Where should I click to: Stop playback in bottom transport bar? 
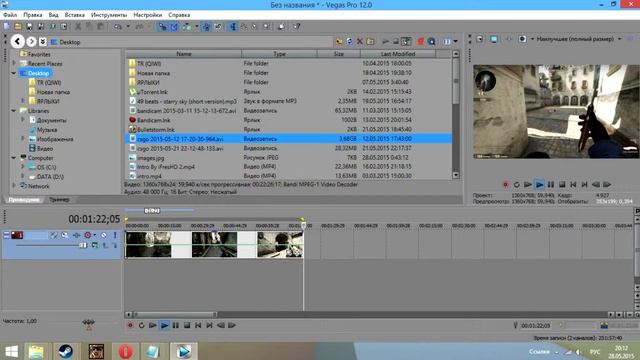187,325
